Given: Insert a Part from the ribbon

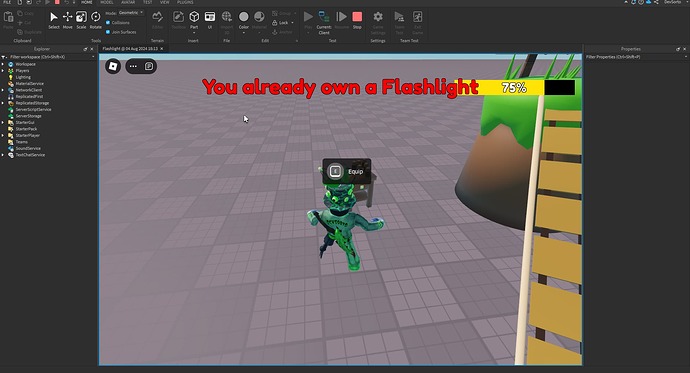Looking at the screenshot, I should (x=194, y=20).
